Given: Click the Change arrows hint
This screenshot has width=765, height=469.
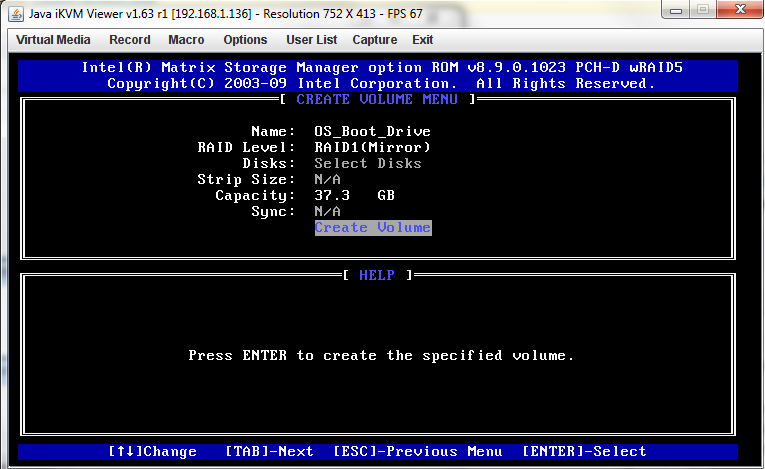Looking at the screenshot, I should [152, 451].
